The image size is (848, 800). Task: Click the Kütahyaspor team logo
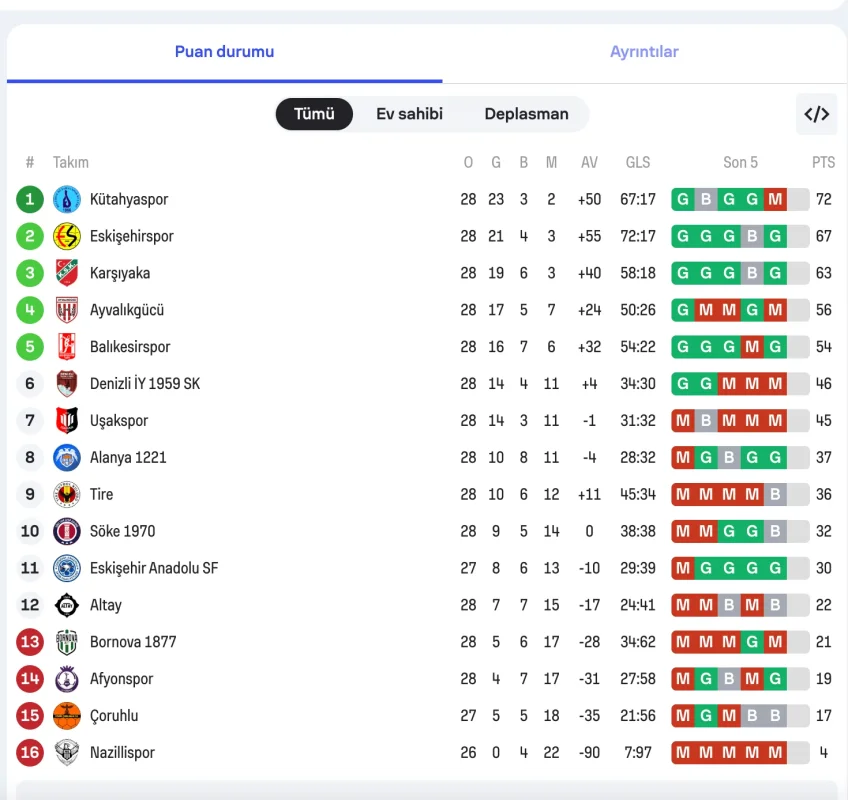click(x=67, y=199)
